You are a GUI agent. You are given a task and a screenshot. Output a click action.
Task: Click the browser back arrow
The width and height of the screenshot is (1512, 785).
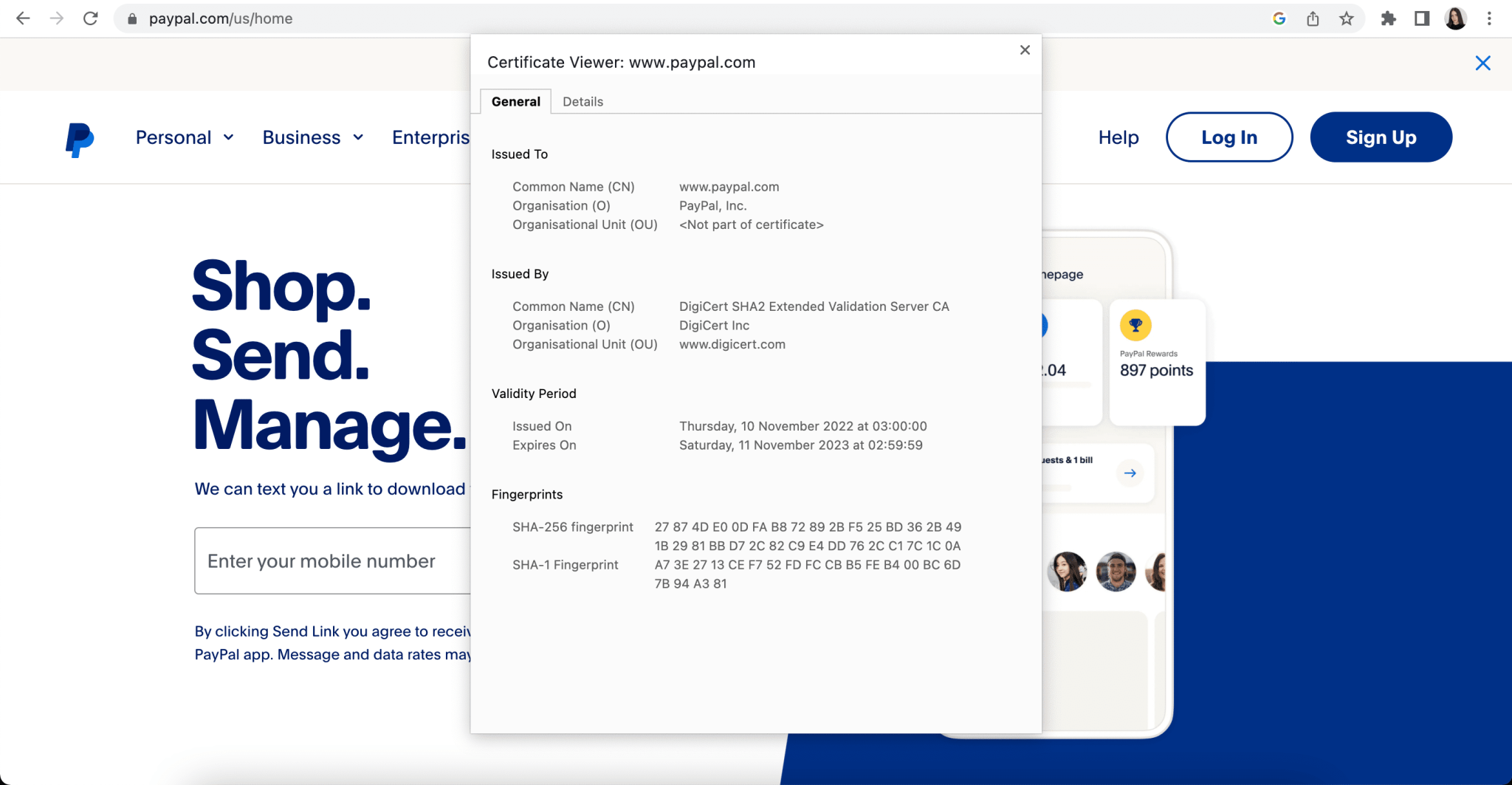tap(23, 18)
